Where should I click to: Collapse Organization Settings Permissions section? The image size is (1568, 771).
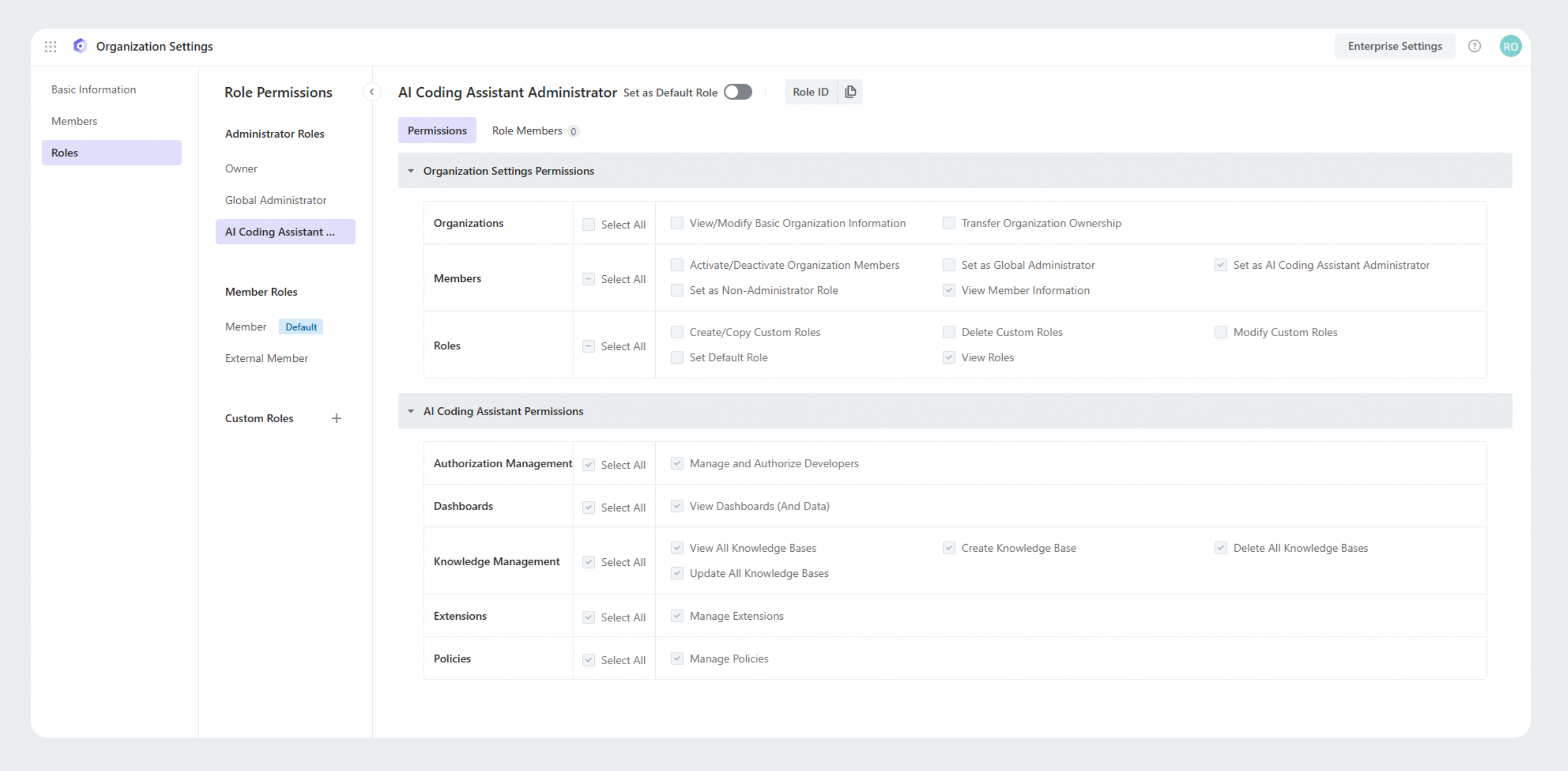tap(411, 171)
